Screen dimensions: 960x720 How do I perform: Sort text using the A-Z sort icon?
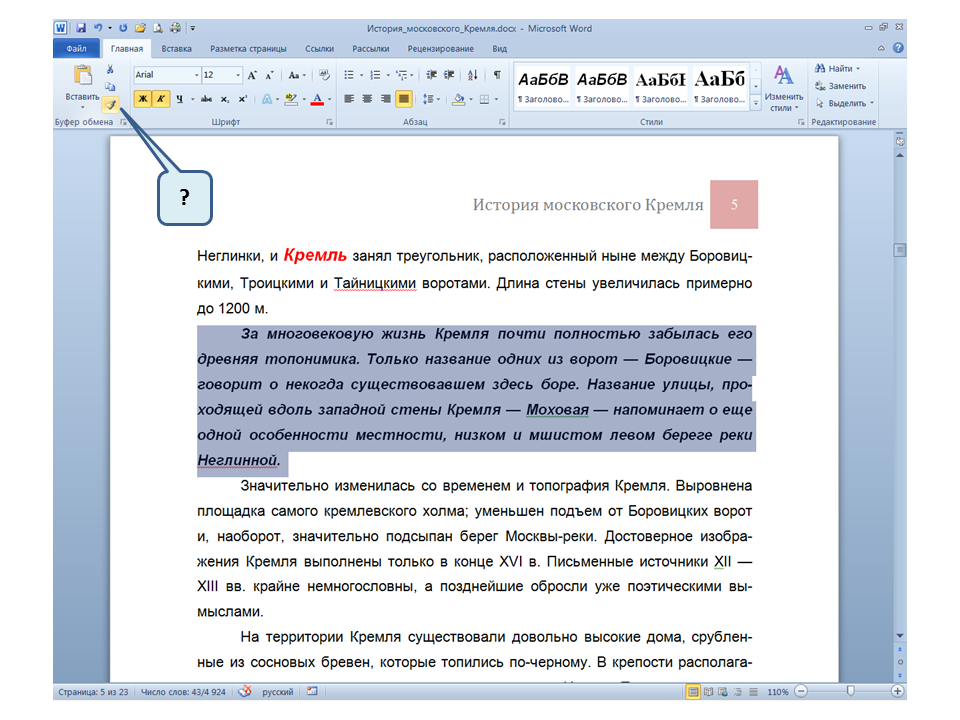coord(471,75)
